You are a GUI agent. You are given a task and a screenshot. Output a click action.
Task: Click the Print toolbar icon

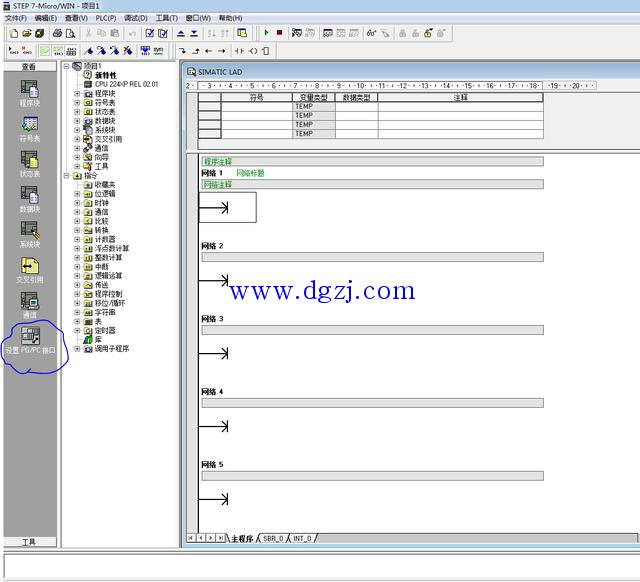58,33
